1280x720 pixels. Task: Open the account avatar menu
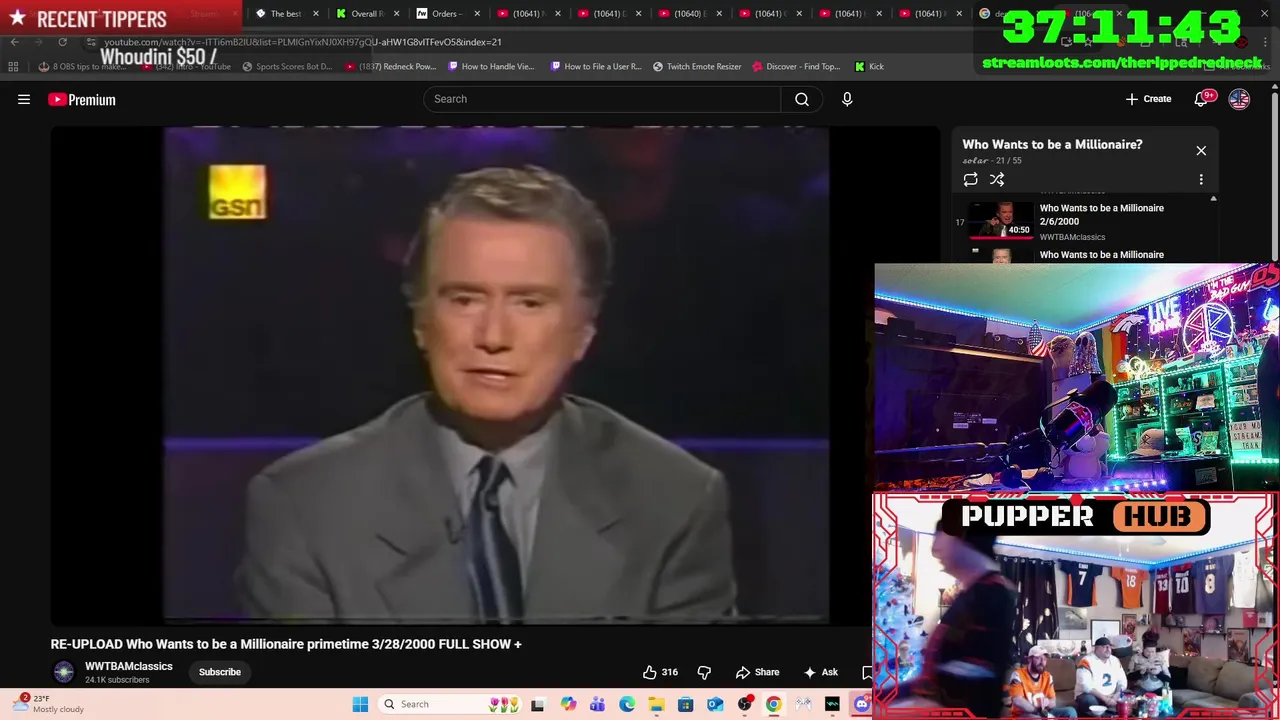tap(1239, 99)
